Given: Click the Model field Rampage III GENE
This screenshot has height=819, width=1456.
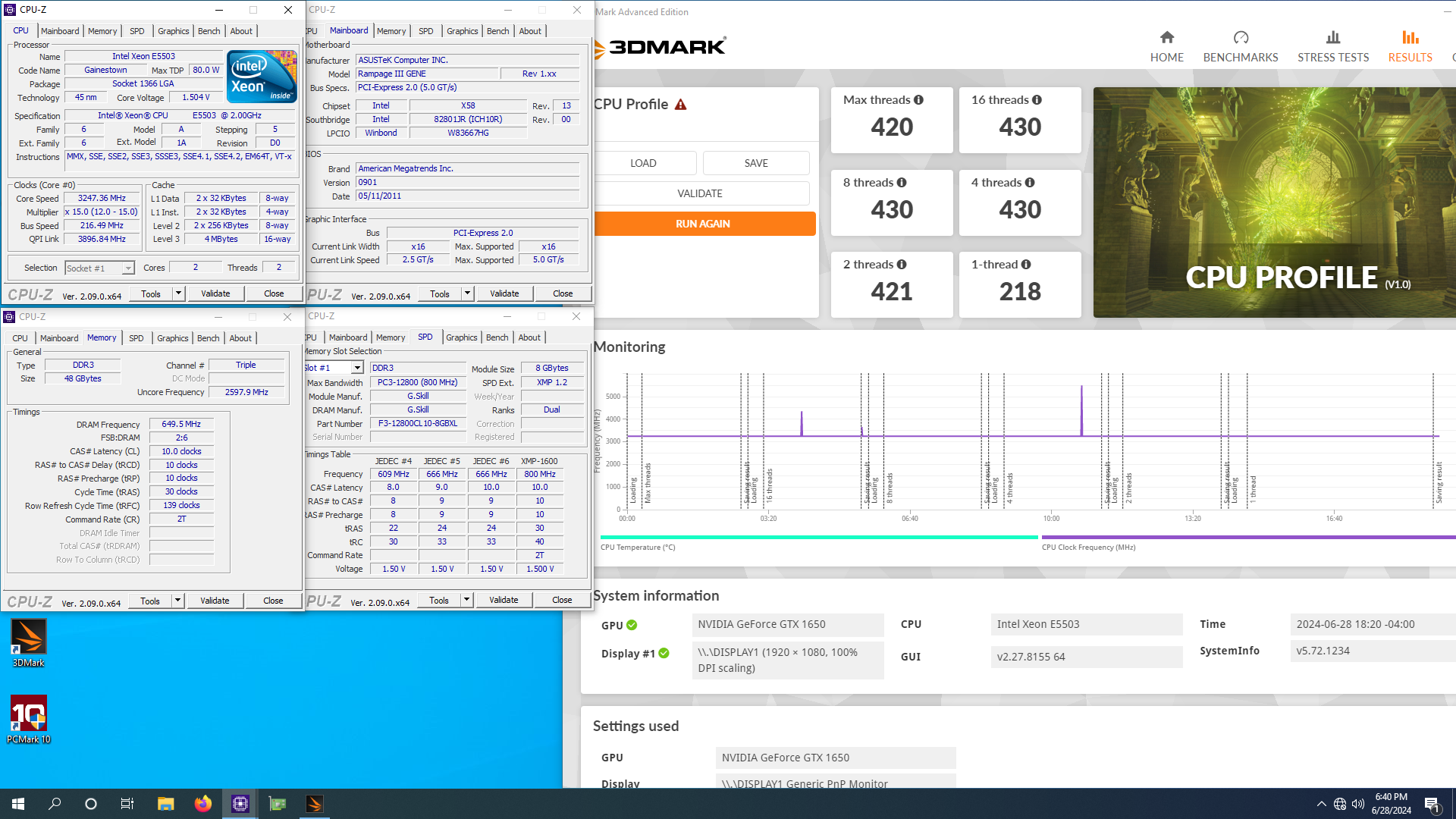Looking at the screenshot, I should click(428, 74).
